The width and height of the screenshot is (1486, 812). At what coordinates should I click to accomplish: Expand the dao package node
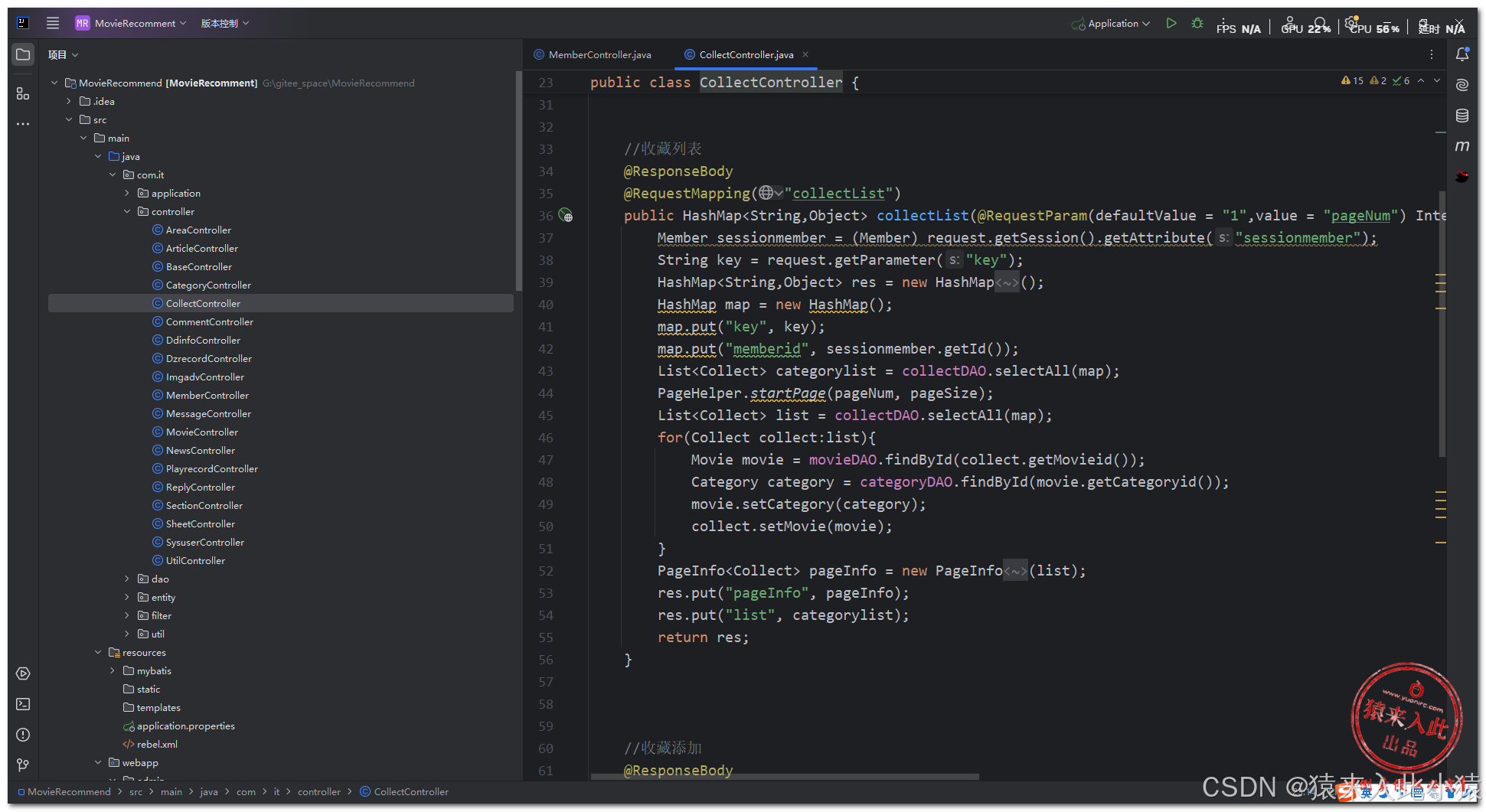127,579
